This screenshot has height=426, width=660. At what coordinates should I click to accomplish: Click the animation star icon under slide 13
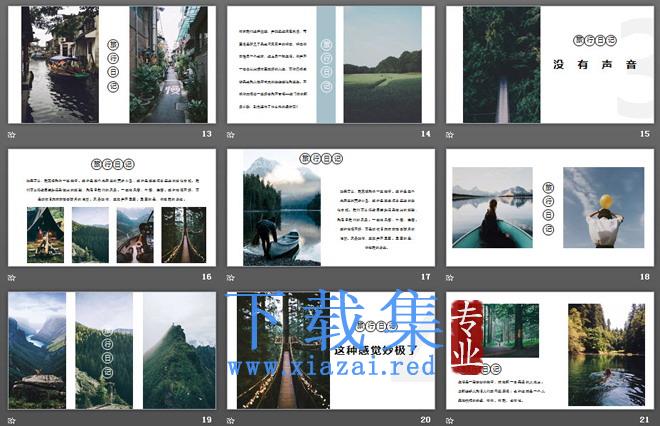(12, 135)
